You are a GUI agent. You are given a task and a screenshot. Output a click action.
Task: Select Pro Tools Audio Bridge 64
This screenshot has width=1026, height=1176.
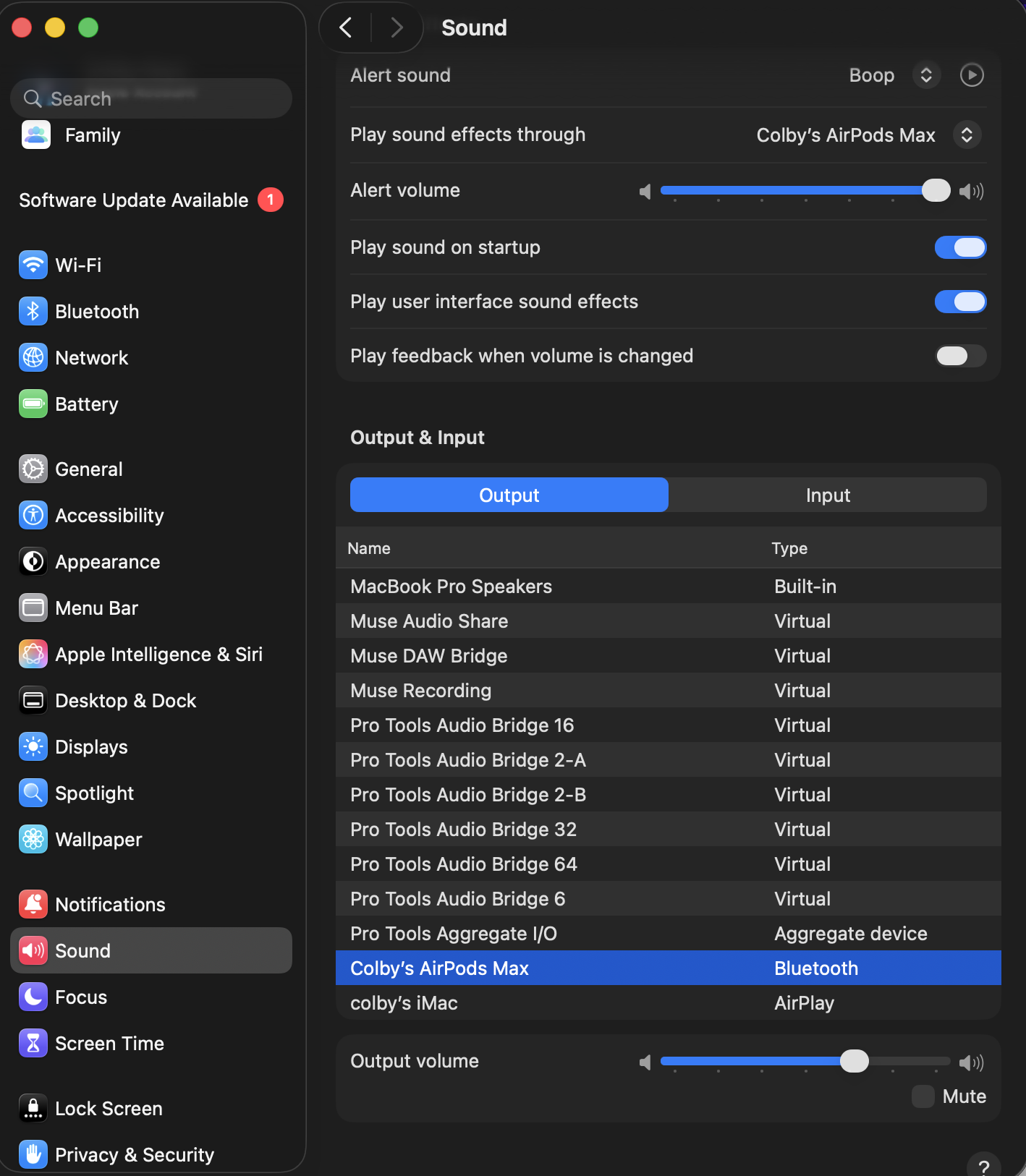669,864
